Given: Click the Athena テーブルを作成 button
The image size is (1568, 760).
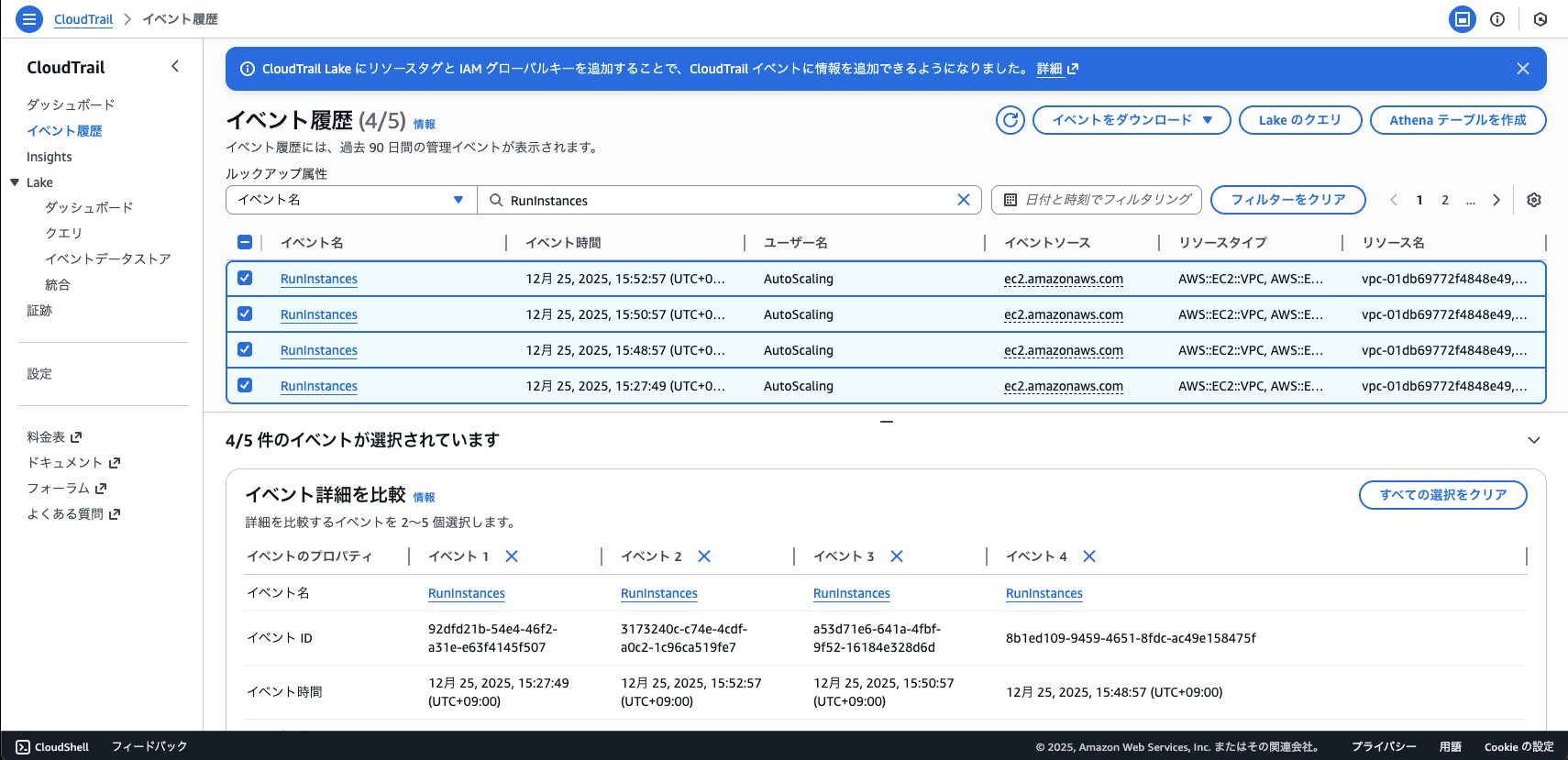Looking at the screenshot, I should pyautogui.click(x=1457, y=120).
